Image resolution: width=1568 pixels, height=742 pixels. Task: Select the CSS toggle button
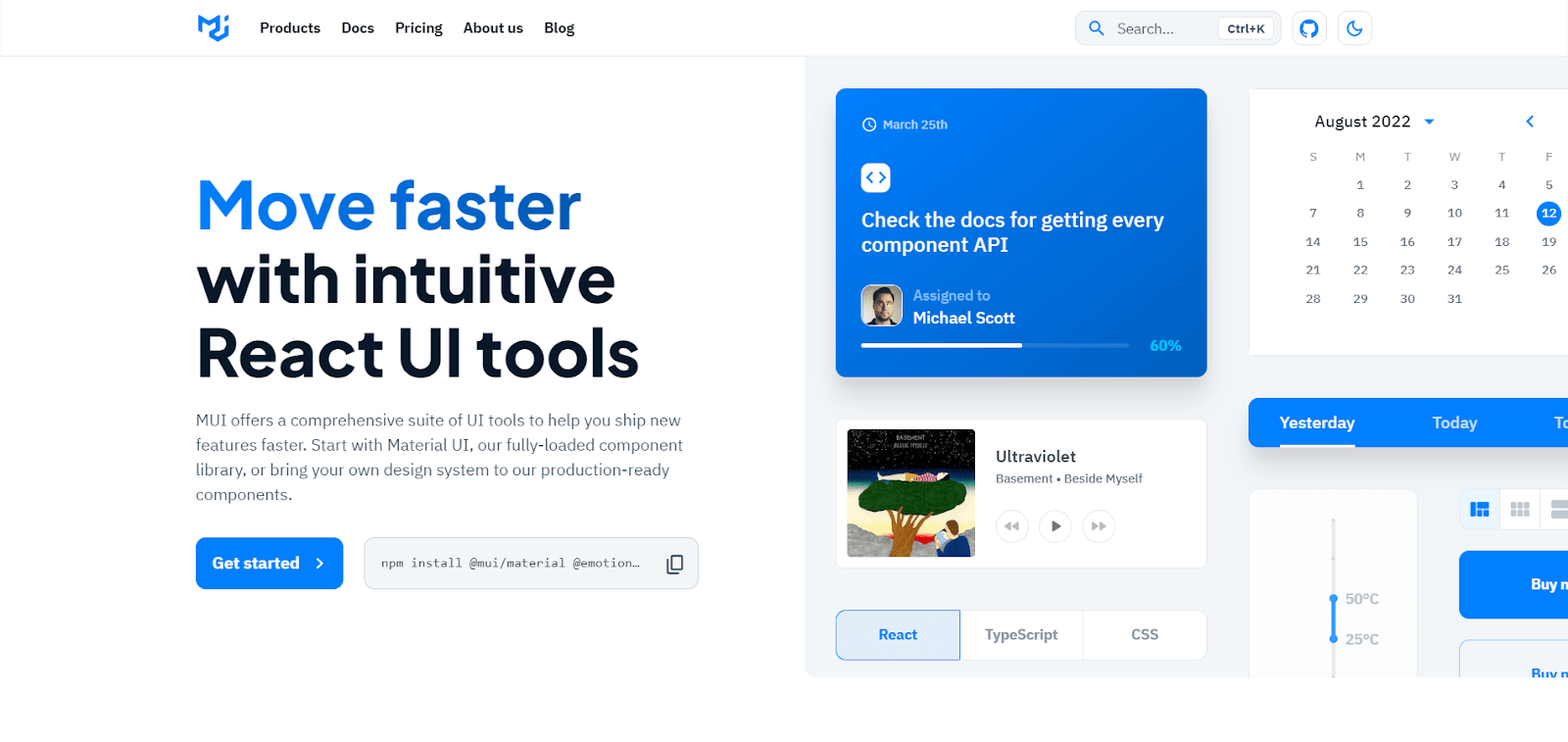(x=1145, y=635)
